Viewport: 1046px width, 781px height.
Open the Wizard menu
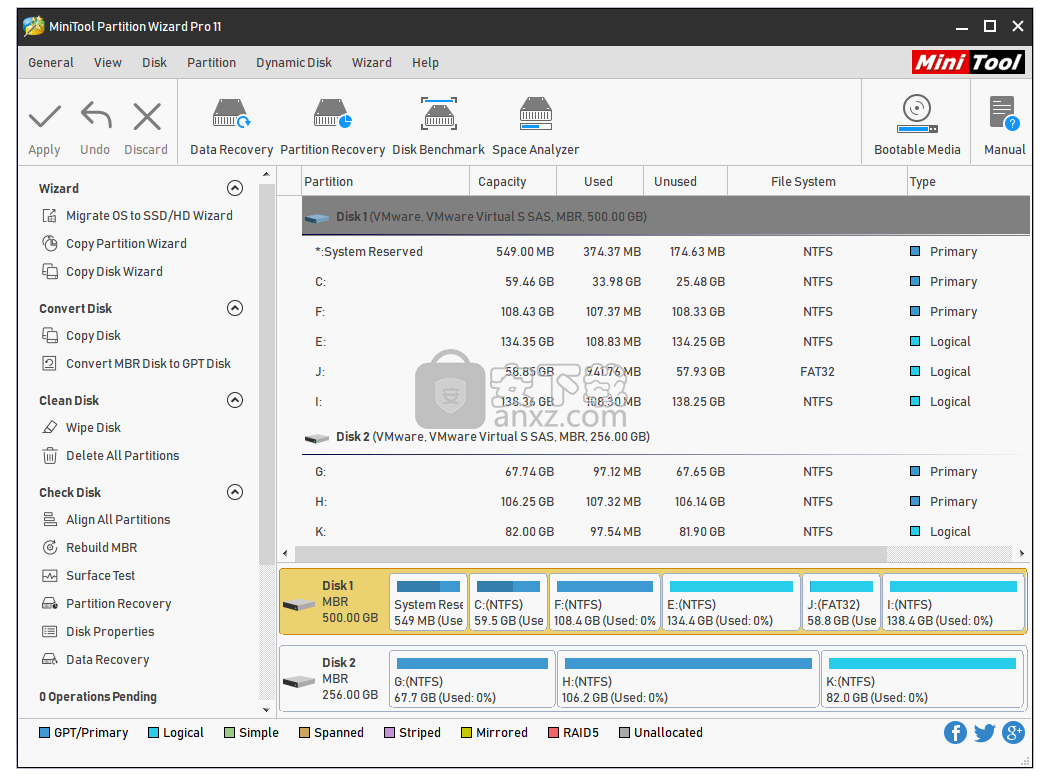(x=372, y=63)
